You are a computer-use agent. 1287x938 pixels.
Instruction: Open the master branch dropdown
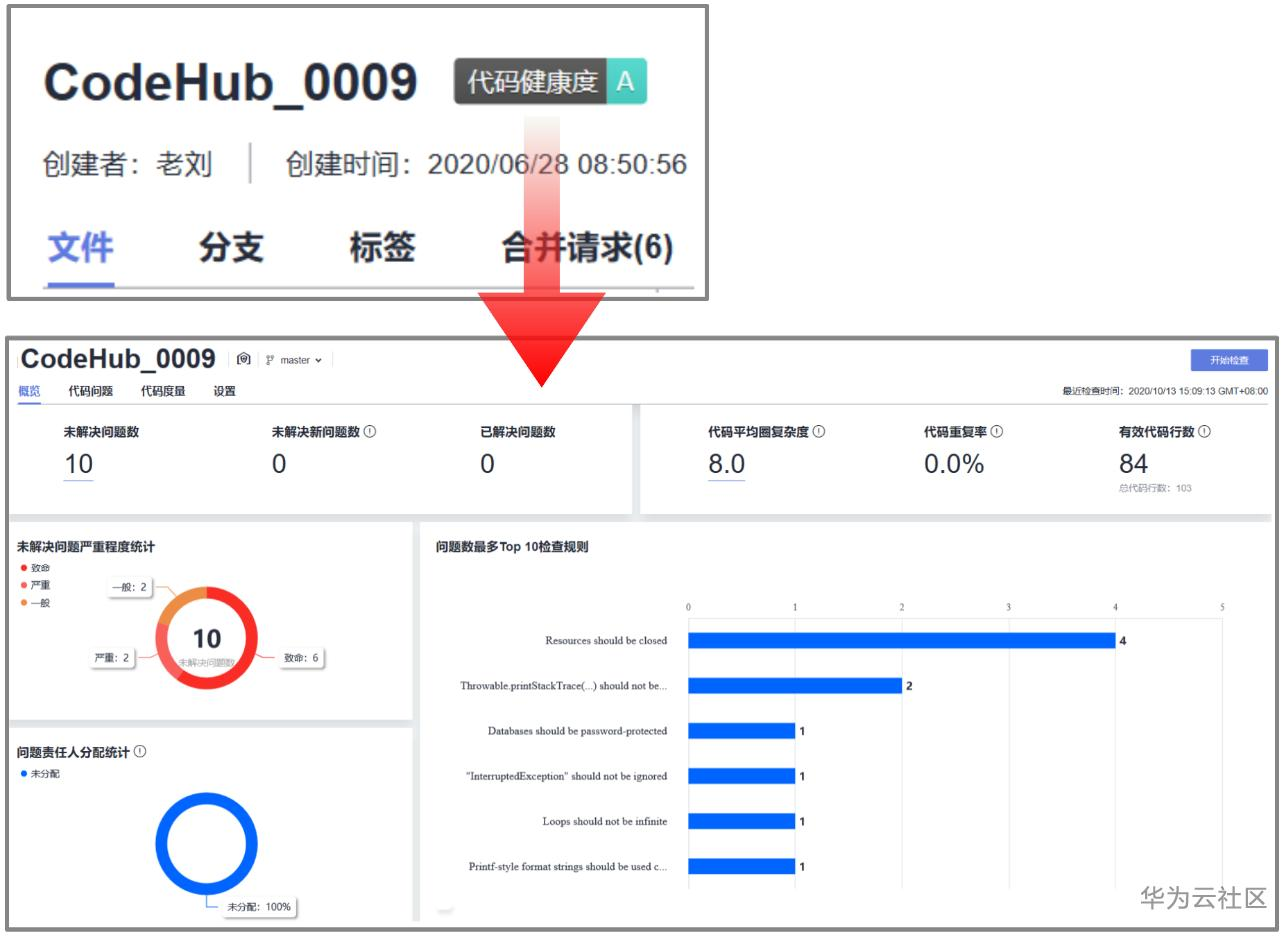[295, 360]
